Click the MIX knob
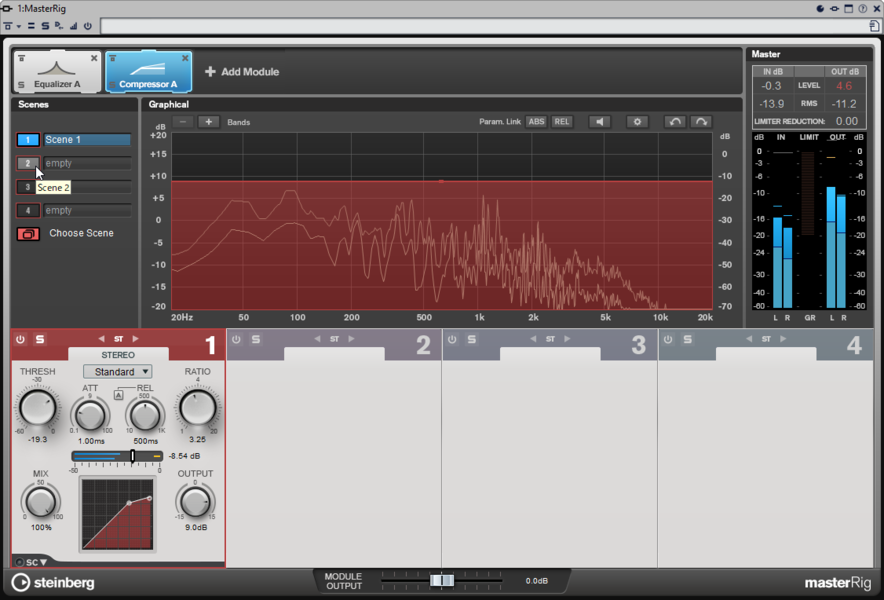The image size is (884, 600). tap(41, 502)
